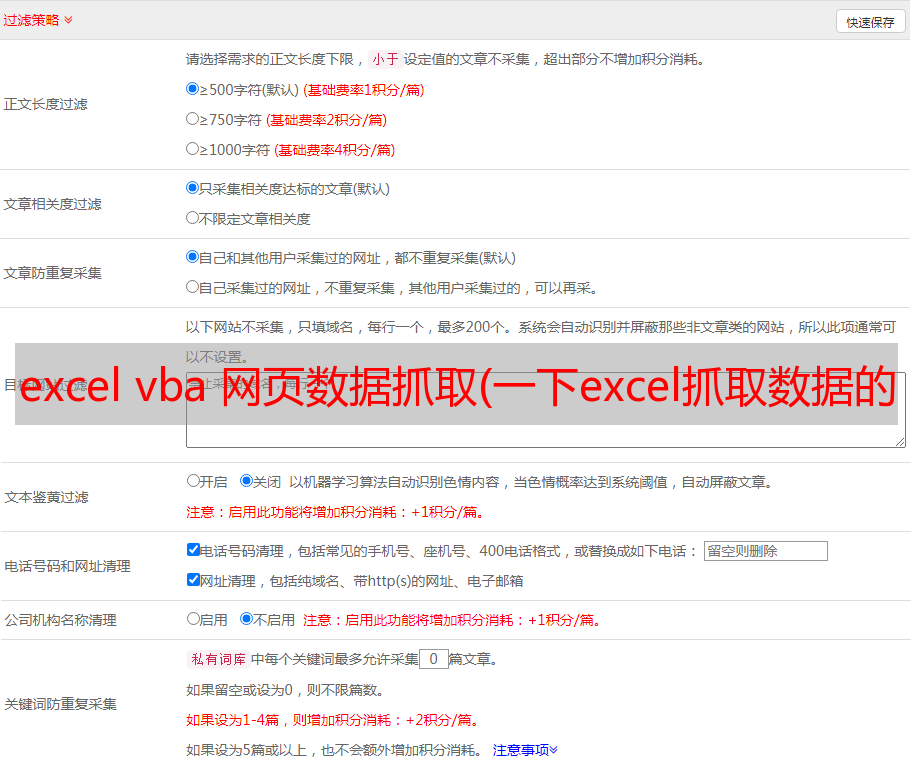Choose 不限定文章相关度 option

tap(192, 218)
